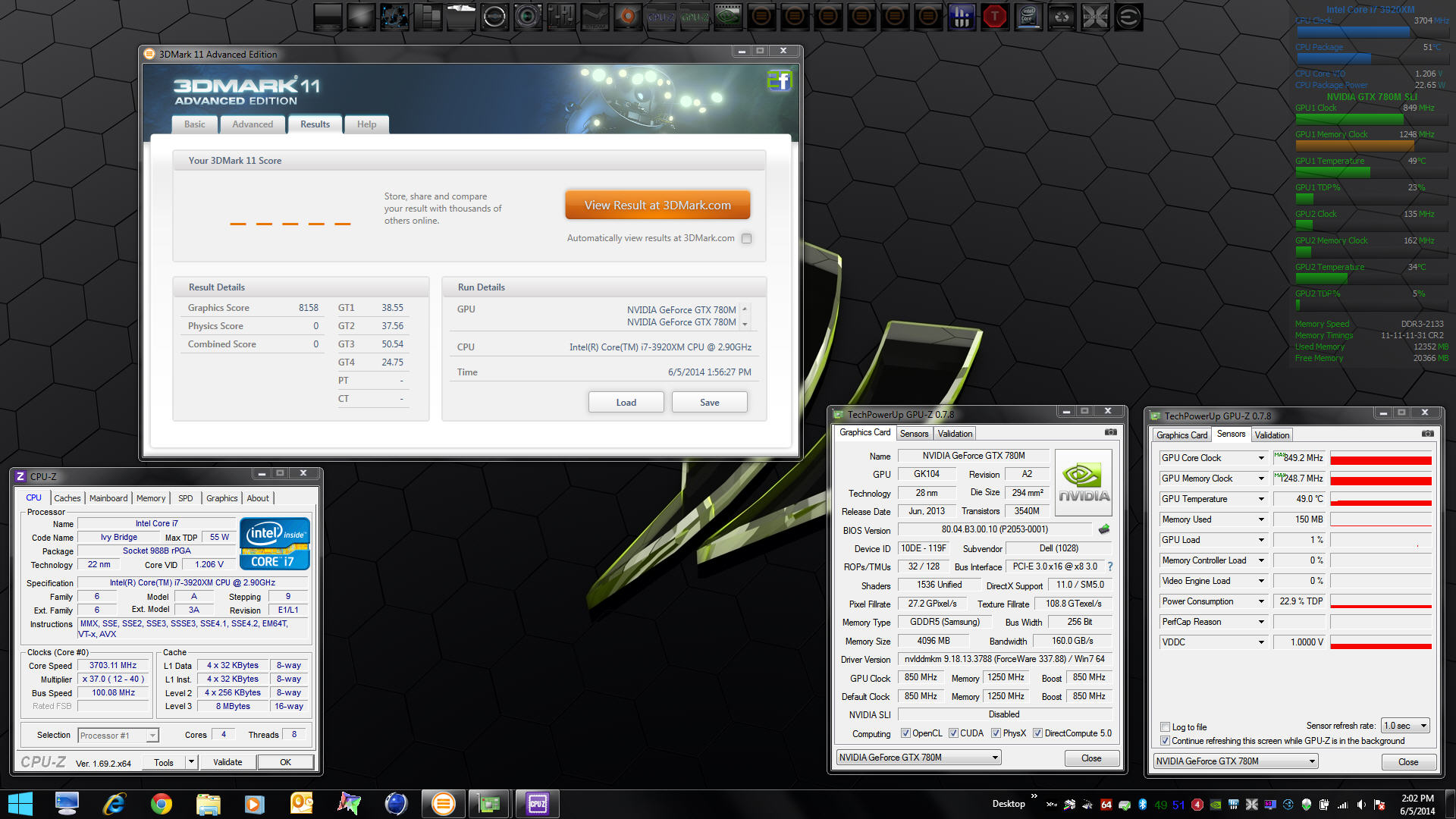Image resolution: width=1456 pixels, height=819 pixels.
Task: Open the Power Consumption sensor dropdown
Action: tap(1261, 601)
